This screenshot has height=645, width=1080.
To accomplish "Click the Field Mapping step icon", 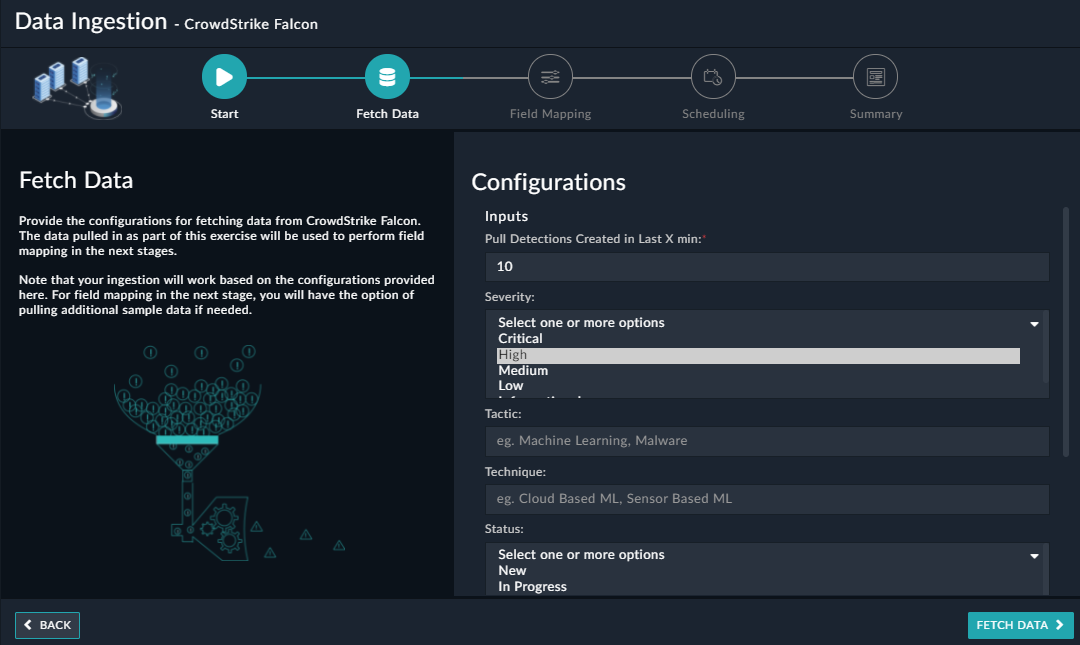I will pyautogui.click(x=550, y=77).
